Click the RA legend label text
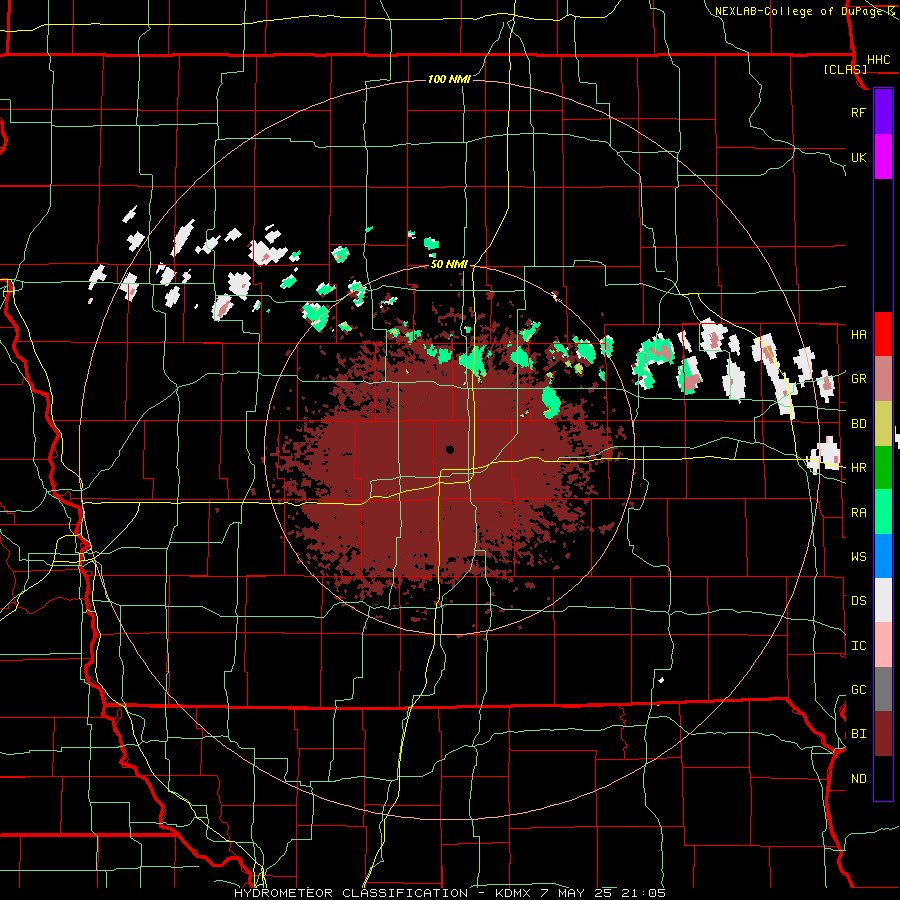 pyautogui.click(x=858, y=513)
